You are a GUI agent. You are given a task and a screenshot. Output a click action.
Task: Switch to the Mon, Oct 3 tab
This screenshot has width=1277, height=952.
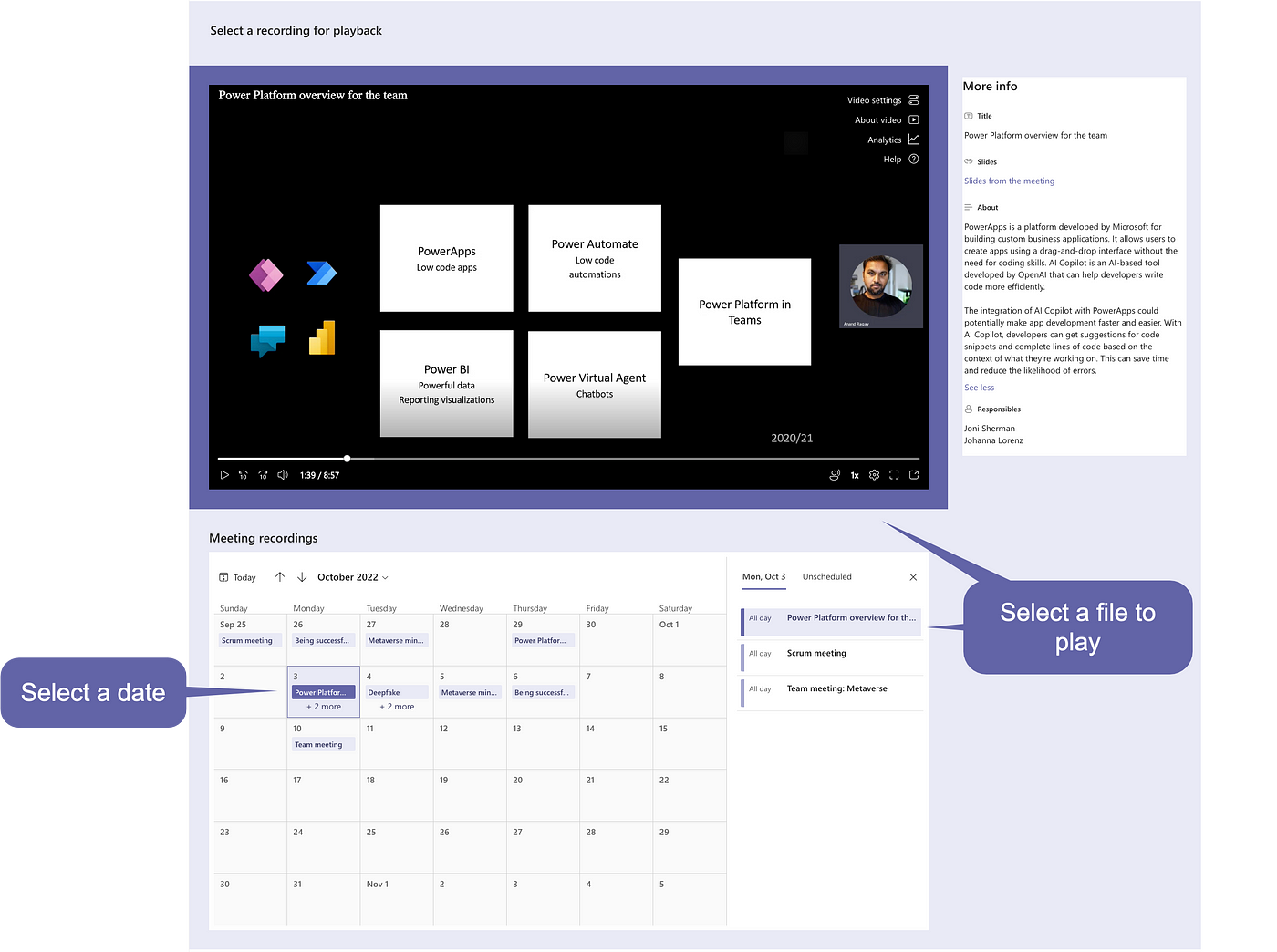pos(763,577)
